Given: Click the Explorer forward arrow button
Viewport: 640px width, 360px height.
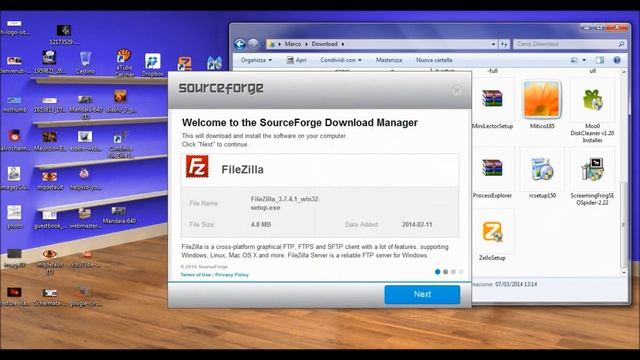Looking at the screenshot, I should [x=253, y=44].
